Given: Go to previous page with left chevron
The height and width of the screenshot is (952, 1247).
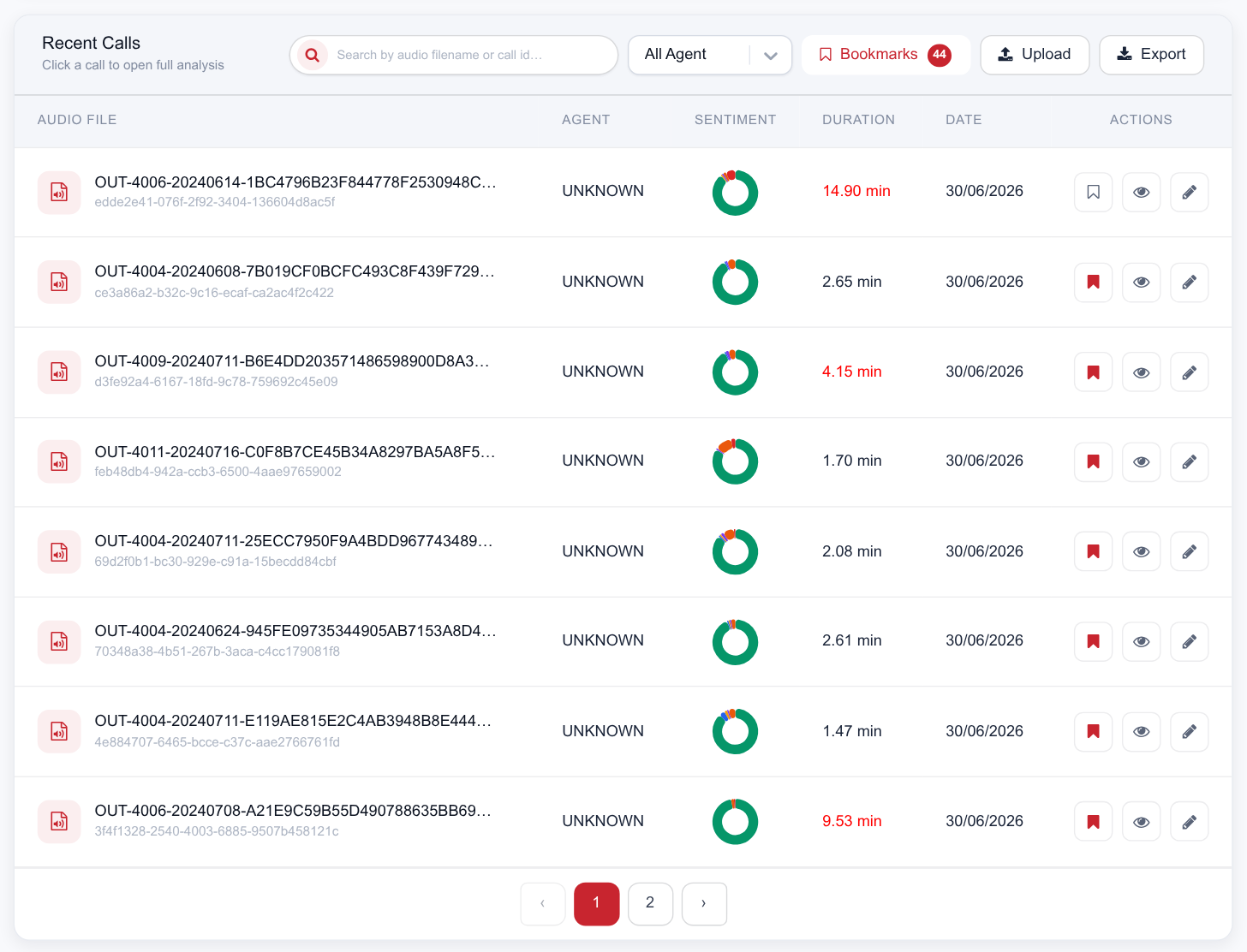Looking at the screenshot, I should 543,904.
